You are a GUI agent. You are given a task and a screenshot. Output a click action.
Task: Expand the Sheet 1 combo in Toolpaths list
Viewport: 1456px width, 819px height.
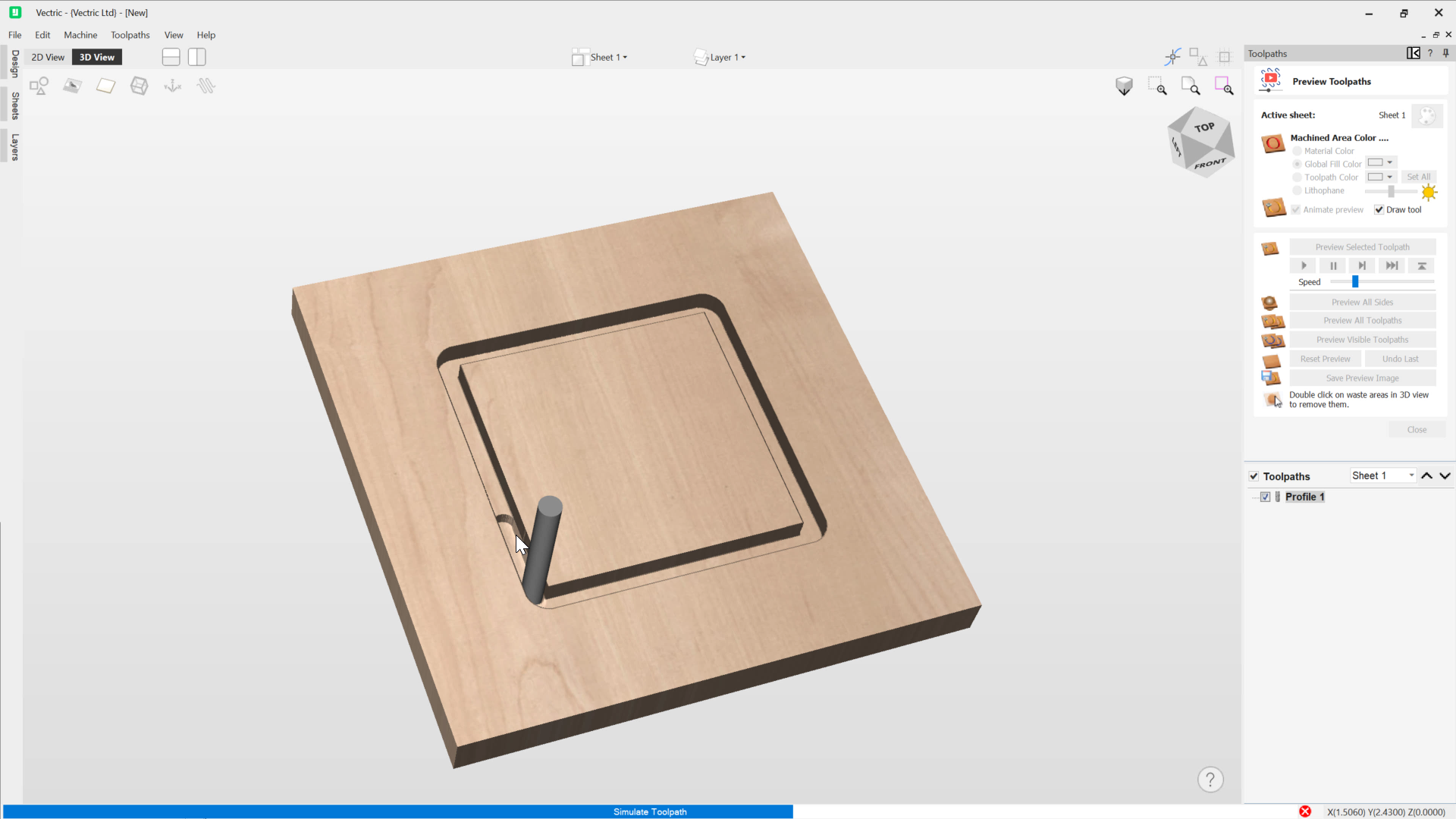point(1411,475)
